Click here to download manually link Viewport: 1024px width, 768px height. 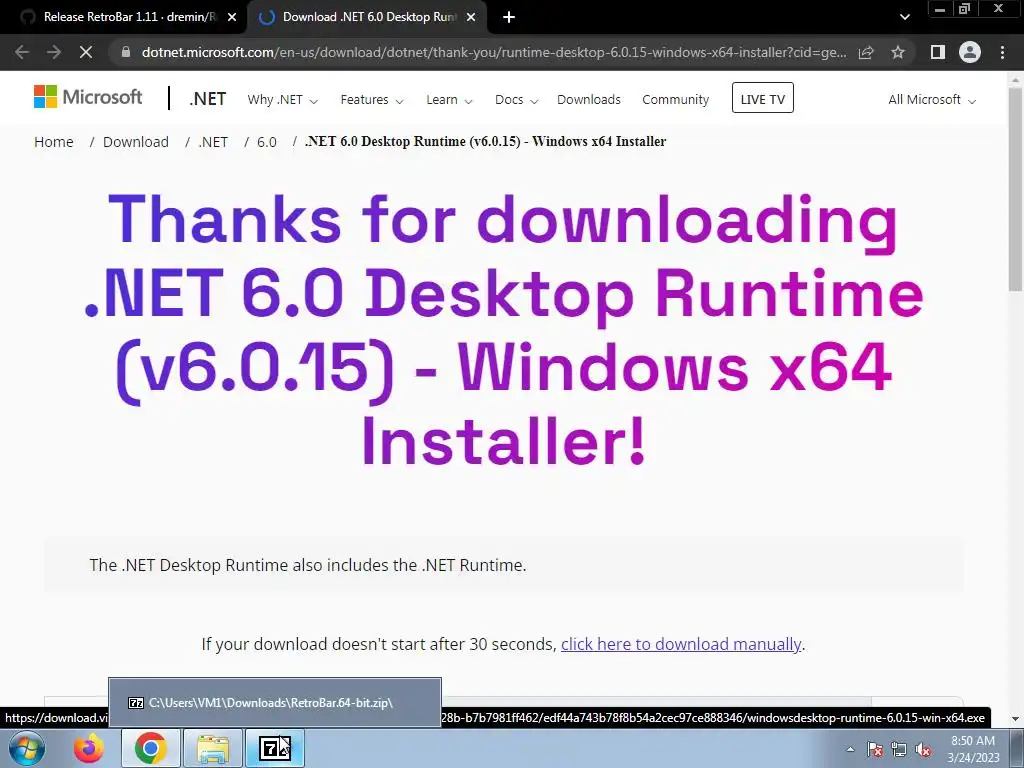click(680, 644)
